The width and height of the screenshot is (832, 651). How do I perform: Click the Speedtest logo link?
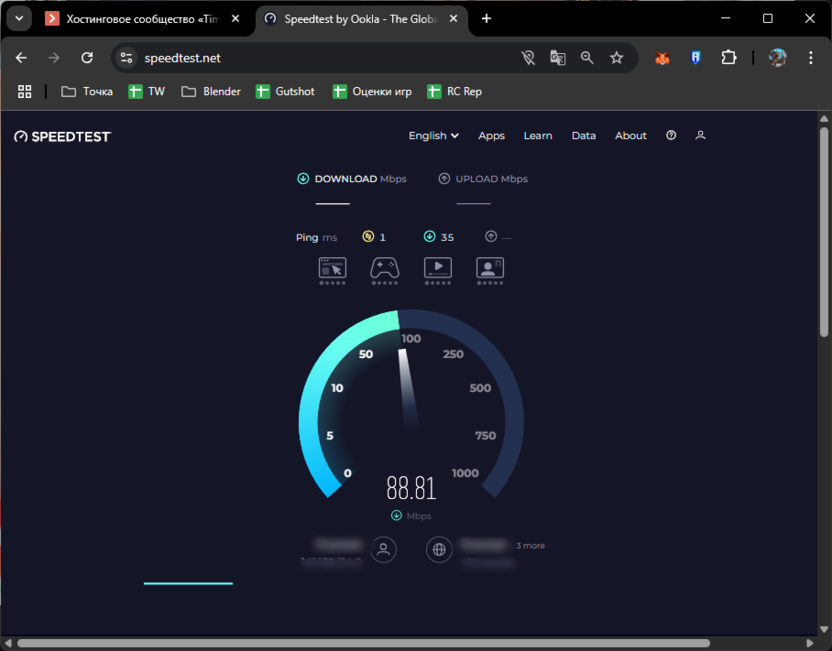[62, 136]
